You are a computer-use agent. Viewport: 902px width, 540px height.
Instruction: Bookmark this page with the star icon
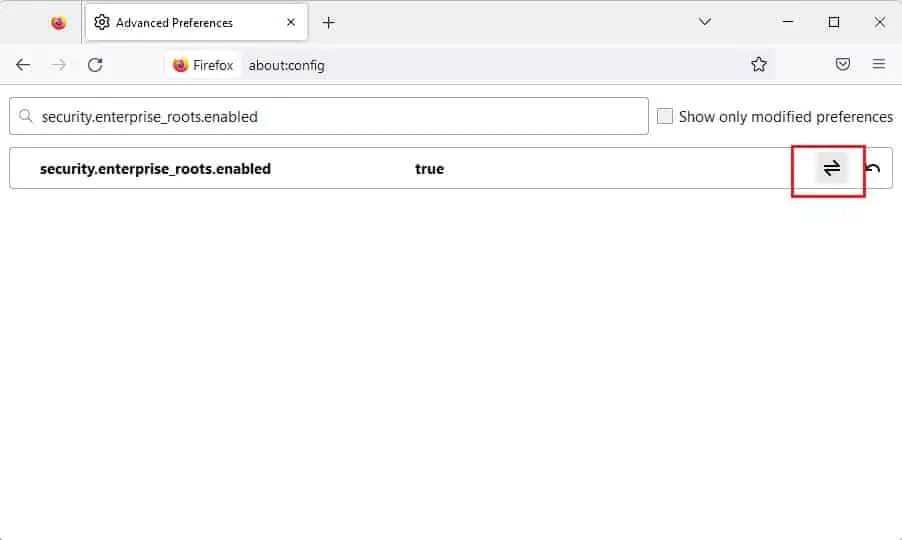click(x=758, y=64)
